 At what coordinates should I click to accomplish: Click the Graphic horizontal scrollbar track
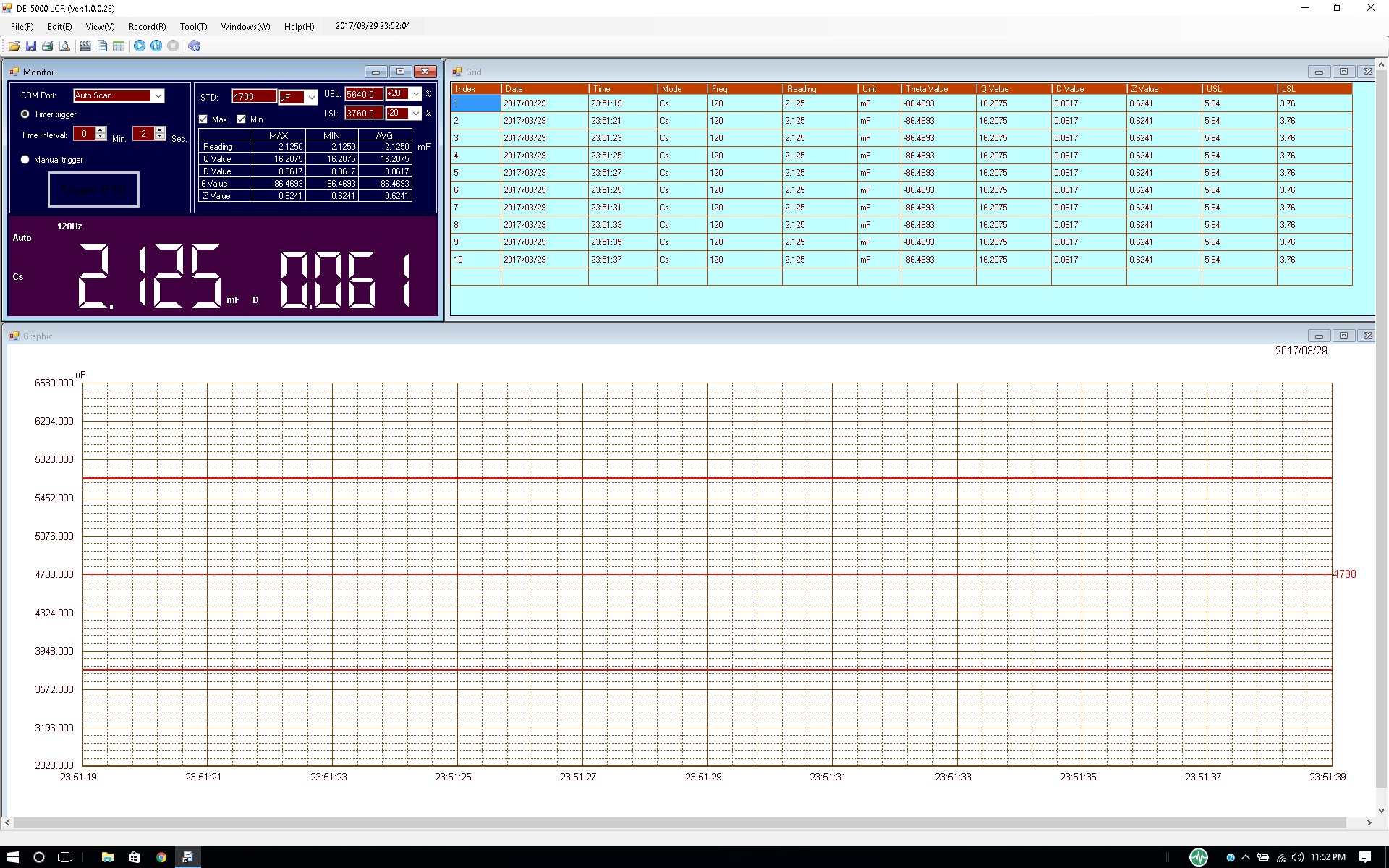680,823
